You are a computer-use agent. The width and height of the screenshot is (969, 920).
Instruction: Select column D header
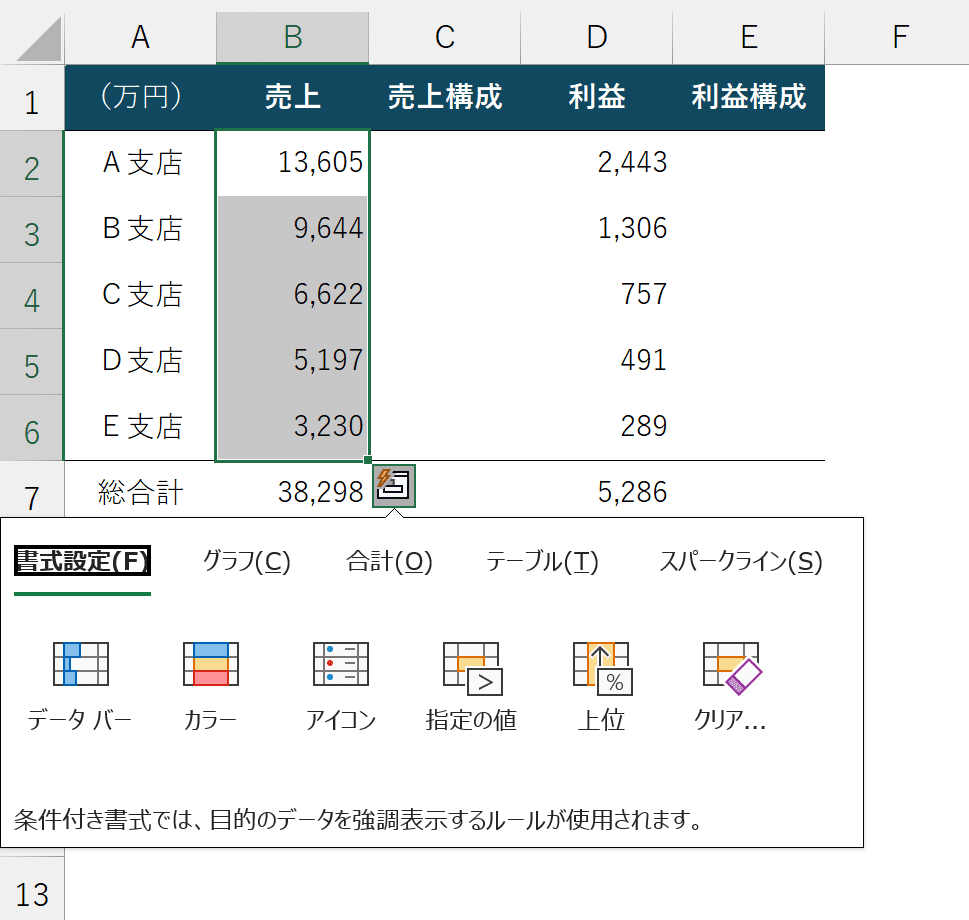596,37
